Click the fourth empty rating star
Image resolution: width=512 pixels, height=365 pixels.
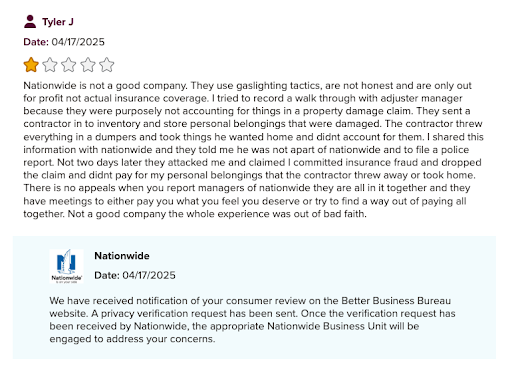pos(88,65)
